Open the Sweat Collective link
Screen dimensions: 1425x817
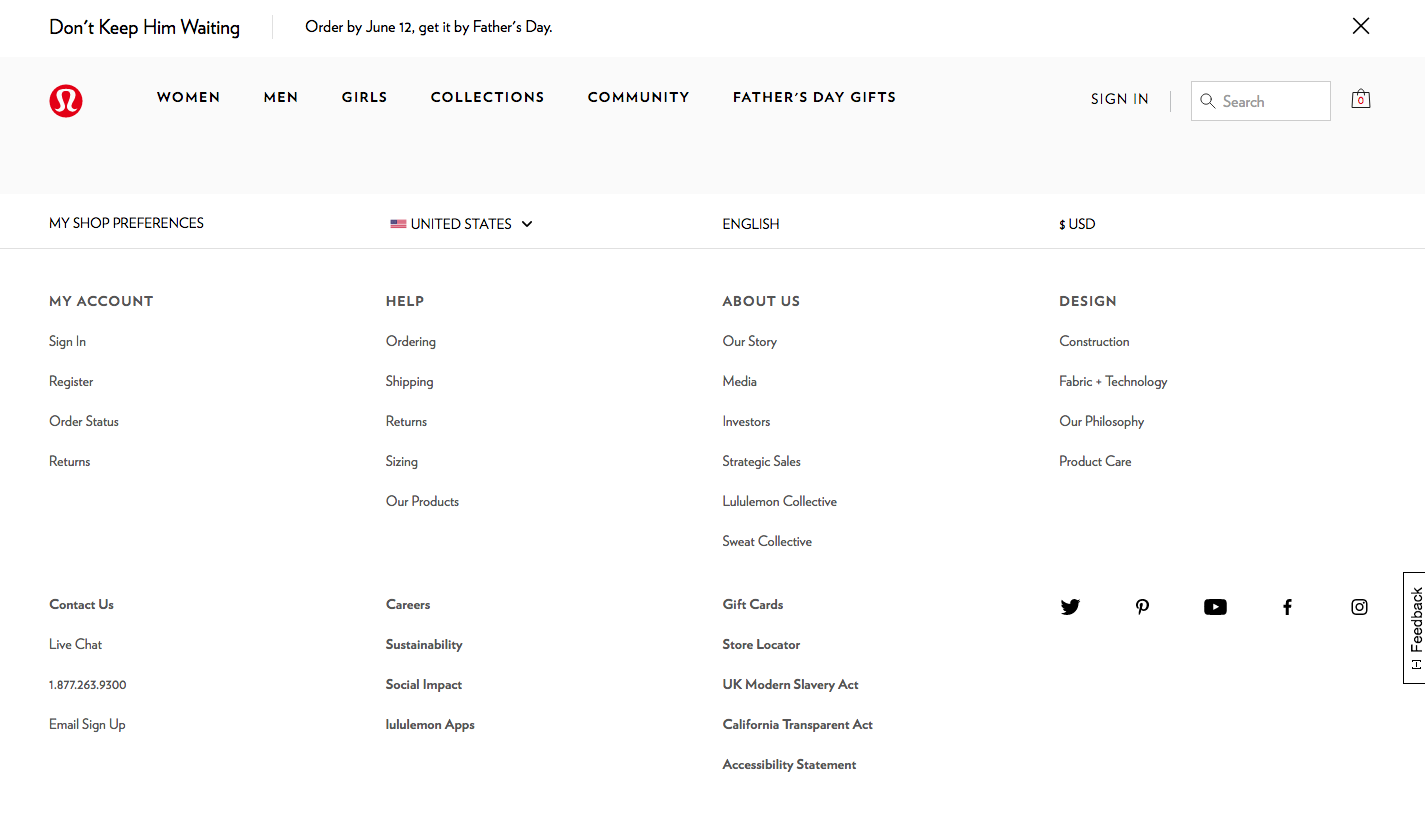767,541
